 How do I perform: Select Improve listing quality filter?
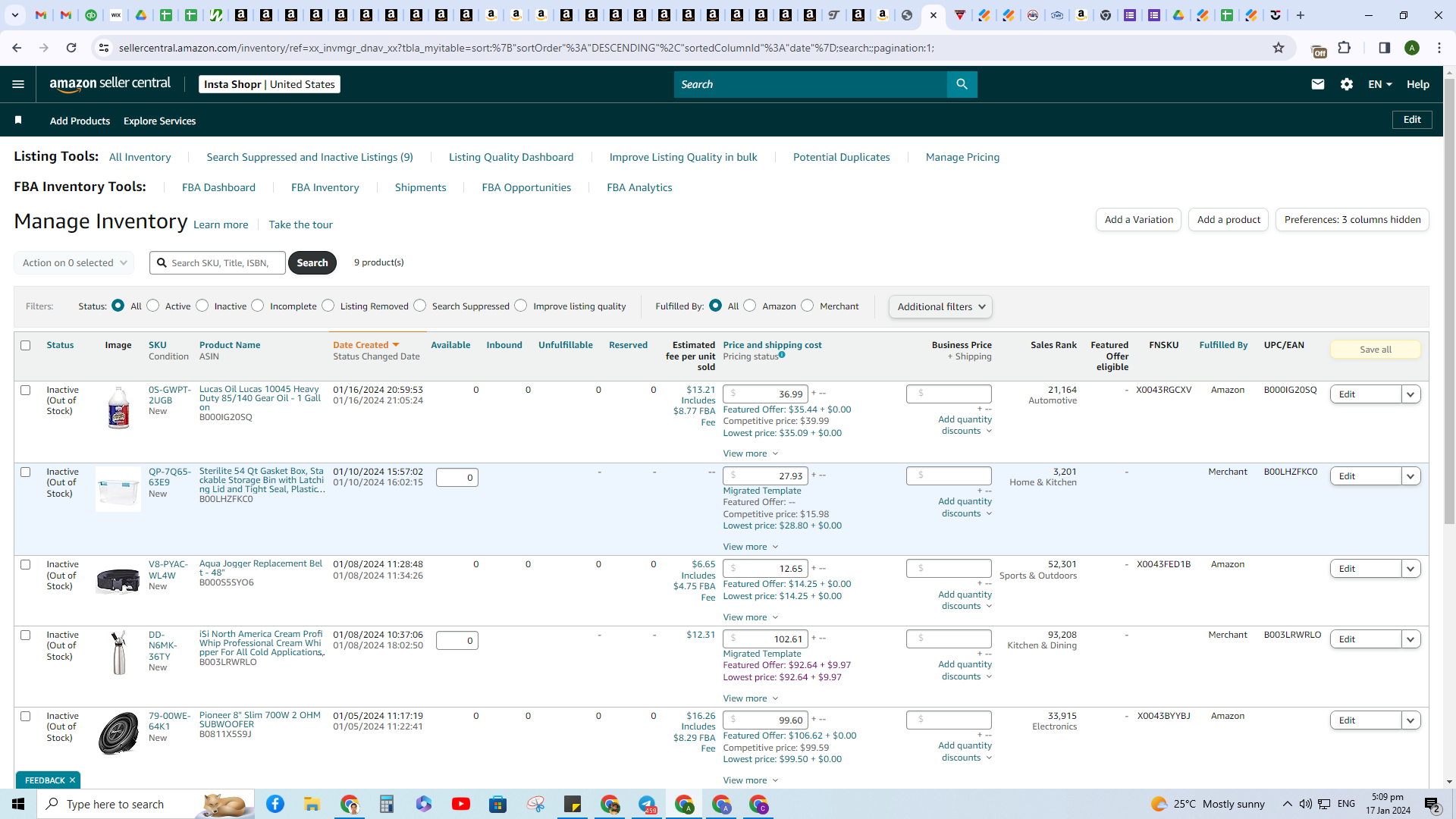point(521,306)
